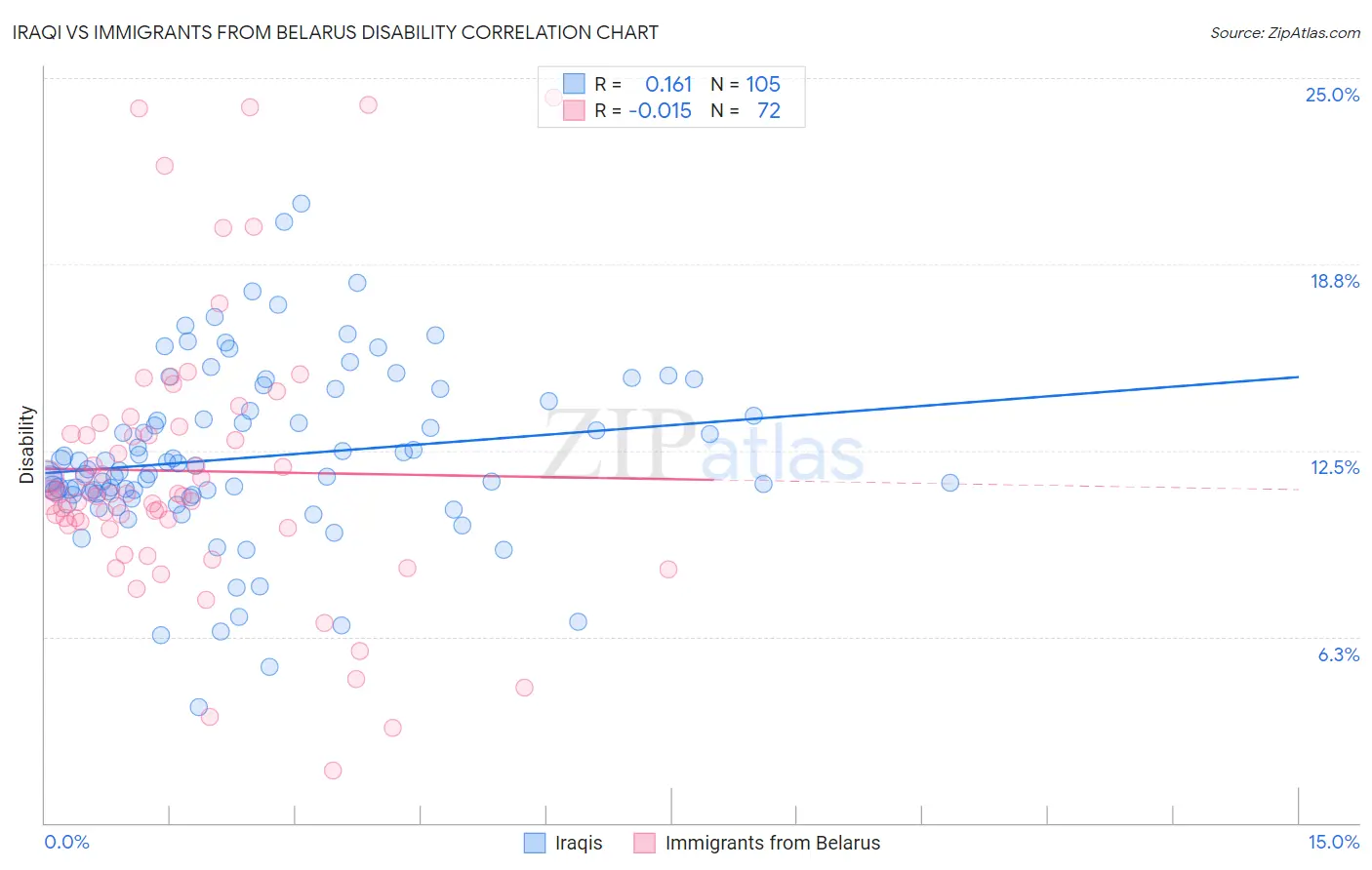Screen dimensions: 1372x870
Task: Click the 12.5% y-axis label
Action: click(x=1335, y=467)
